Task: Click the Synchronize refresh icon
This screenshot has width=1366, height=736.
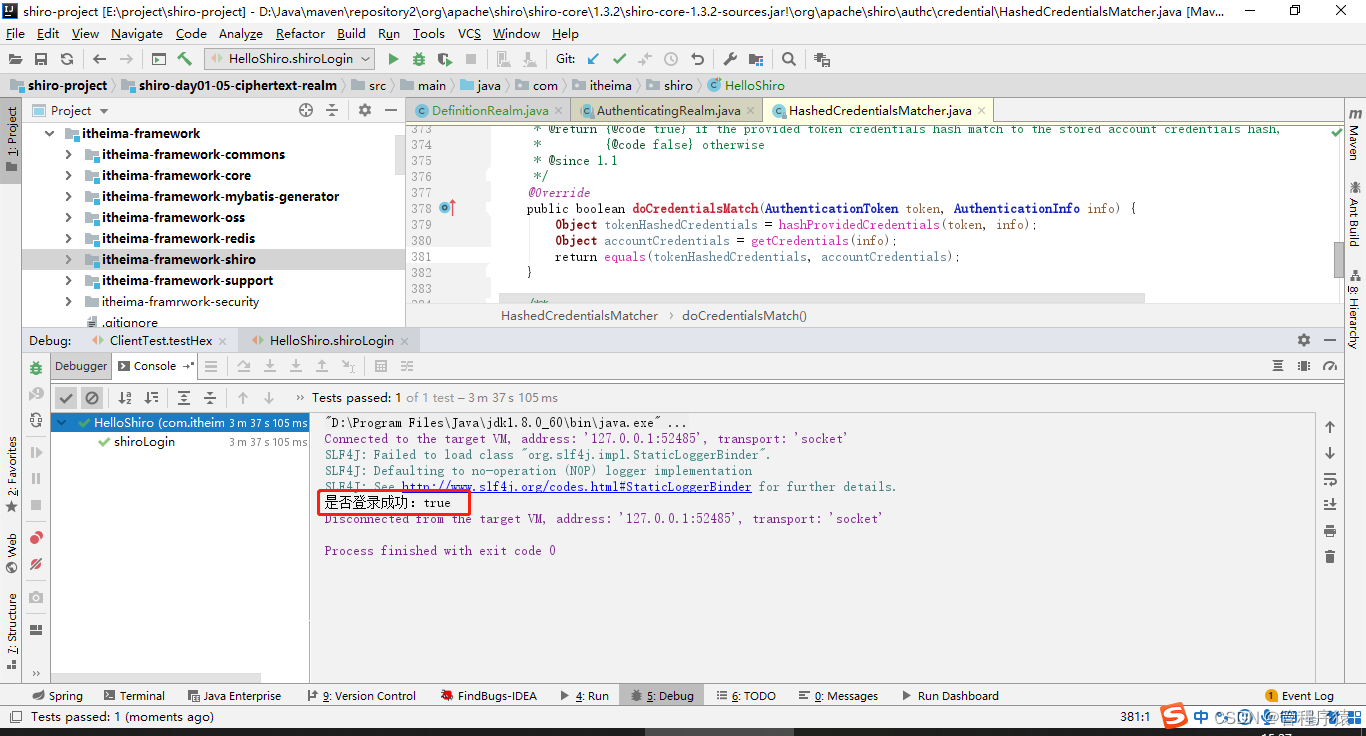Action: (x=67, y=59)
